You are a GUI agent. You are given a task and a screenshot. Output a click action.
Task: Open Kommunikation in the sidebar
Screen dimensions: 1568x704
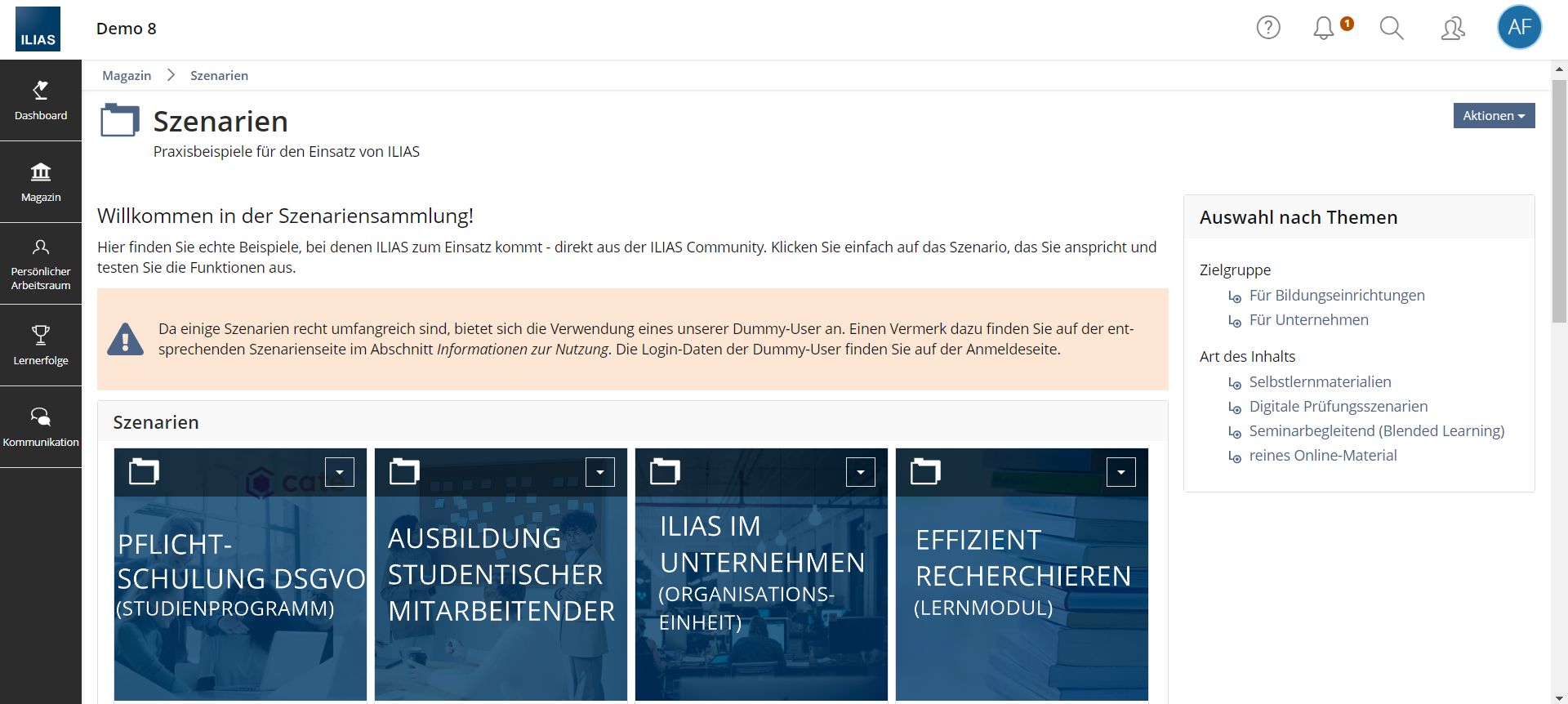tap(41, 427)
